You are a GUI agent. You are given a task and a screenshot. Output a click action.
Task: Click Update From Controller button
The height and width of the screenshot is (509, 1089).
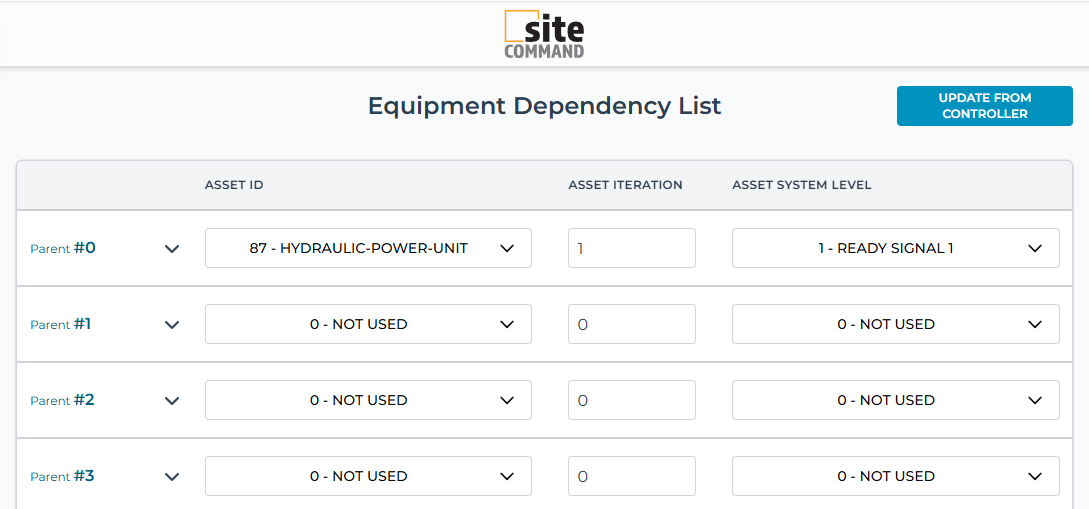click(x=984, y=106)
